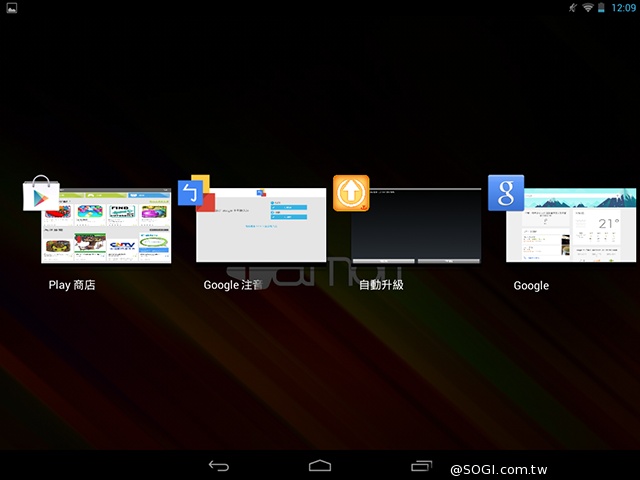The height and width of the screenshot is (480, 640).
Task: Tap the 12:09 clock in status bar
Action: point(622,8)
